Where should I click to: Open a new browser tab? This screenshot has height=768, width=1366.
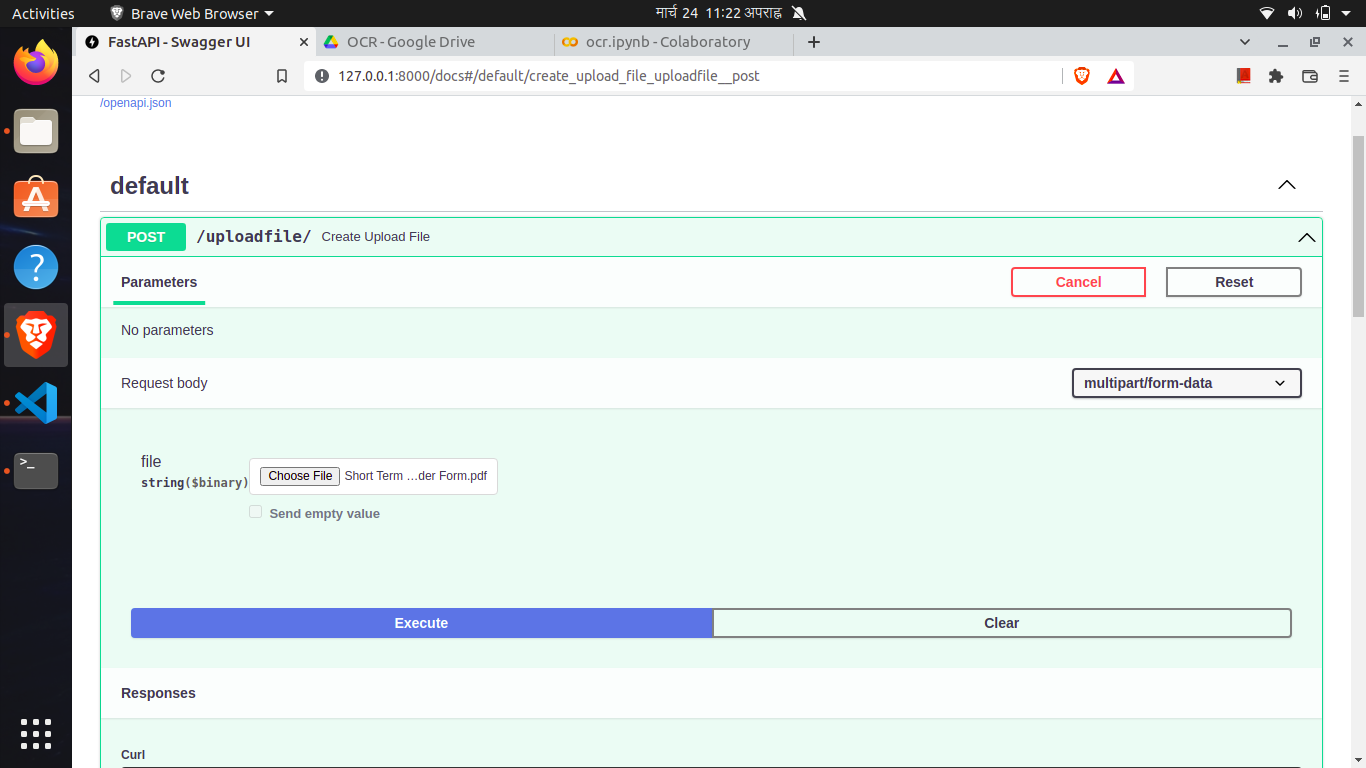(814, 42)
